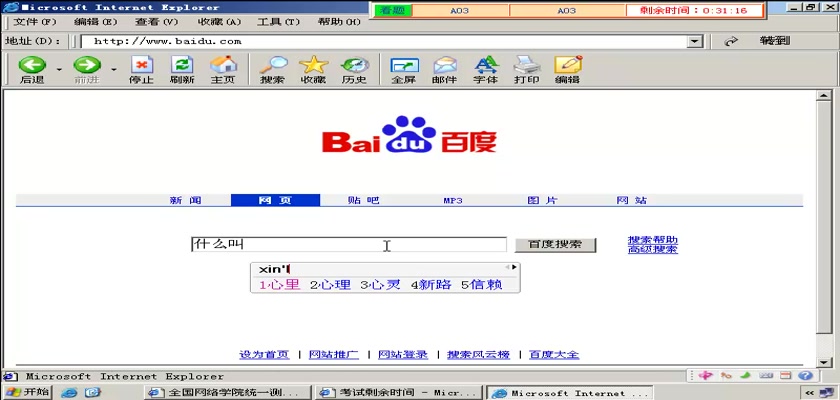Viewport: 840px width, 400px height.
Task: Open the Help (帮助) menu
Action: [339, 22]
